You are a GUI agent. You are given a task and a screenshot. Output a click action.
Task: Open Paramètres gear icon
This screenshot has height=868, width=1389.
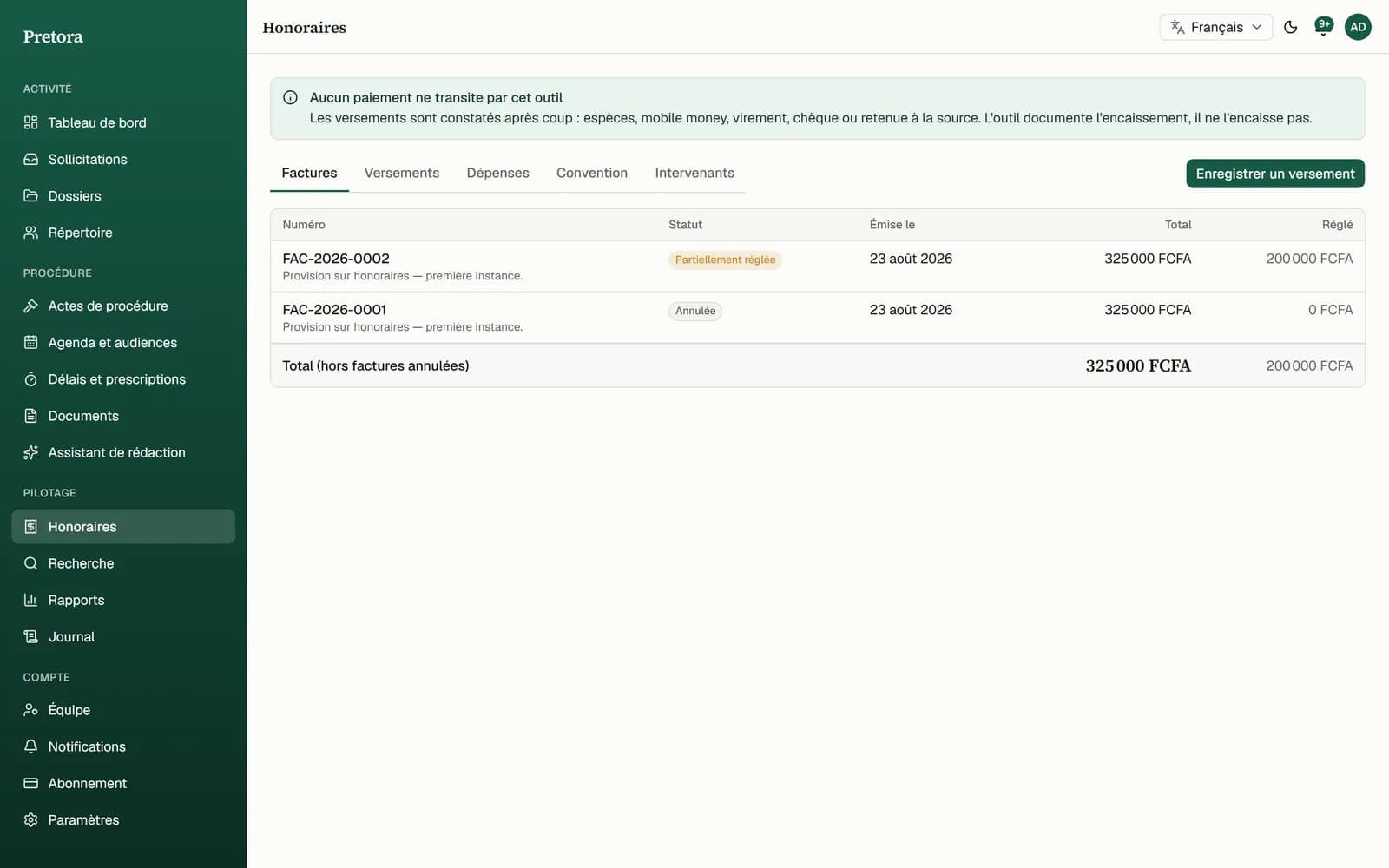30,820
